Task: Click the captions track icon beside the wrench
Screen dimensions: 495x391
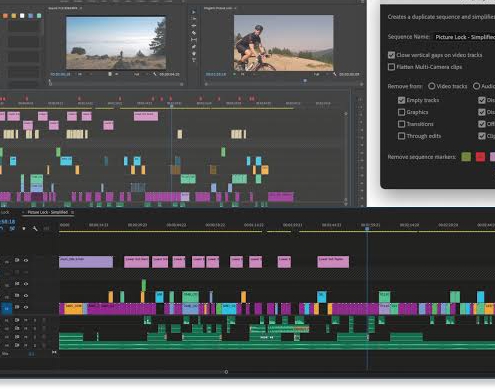Action: (x=46, y=228)
